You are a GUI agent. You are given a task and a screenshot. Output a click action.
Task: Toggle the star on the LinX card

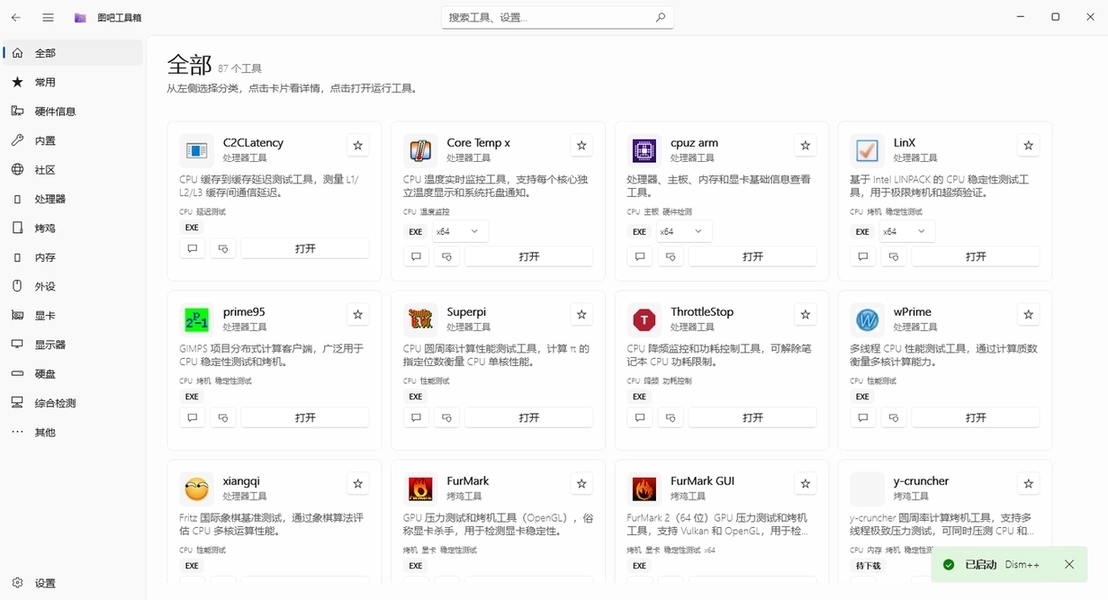point(1028,146)
